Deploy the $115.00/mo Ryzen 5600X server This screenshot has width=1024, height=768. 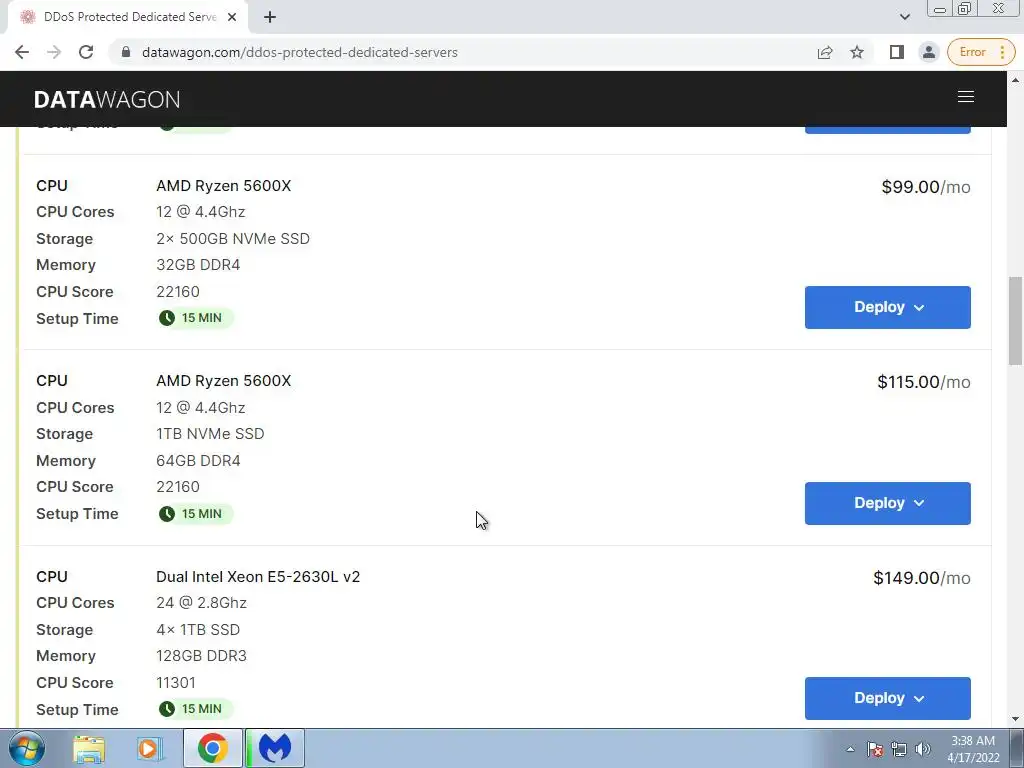[x=888, y=504]
